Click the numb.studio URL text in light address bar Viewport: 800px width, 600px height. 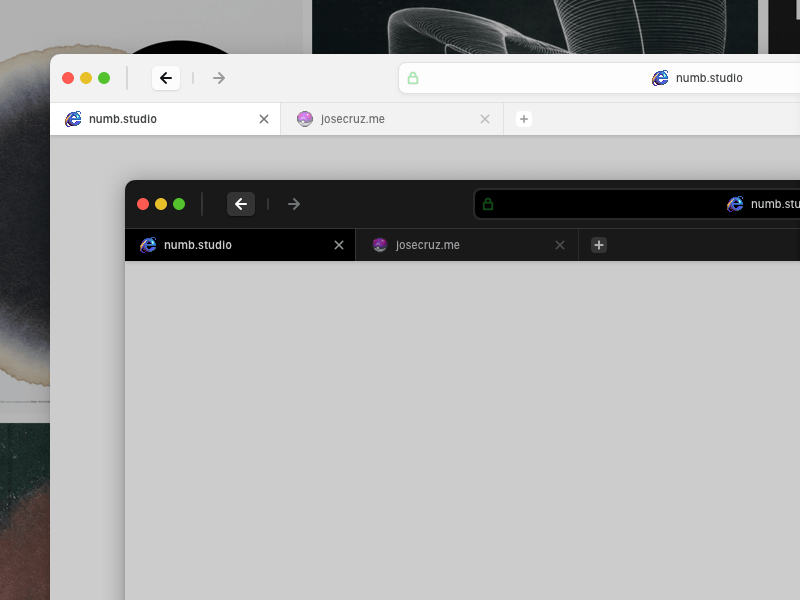pos(709,78)
